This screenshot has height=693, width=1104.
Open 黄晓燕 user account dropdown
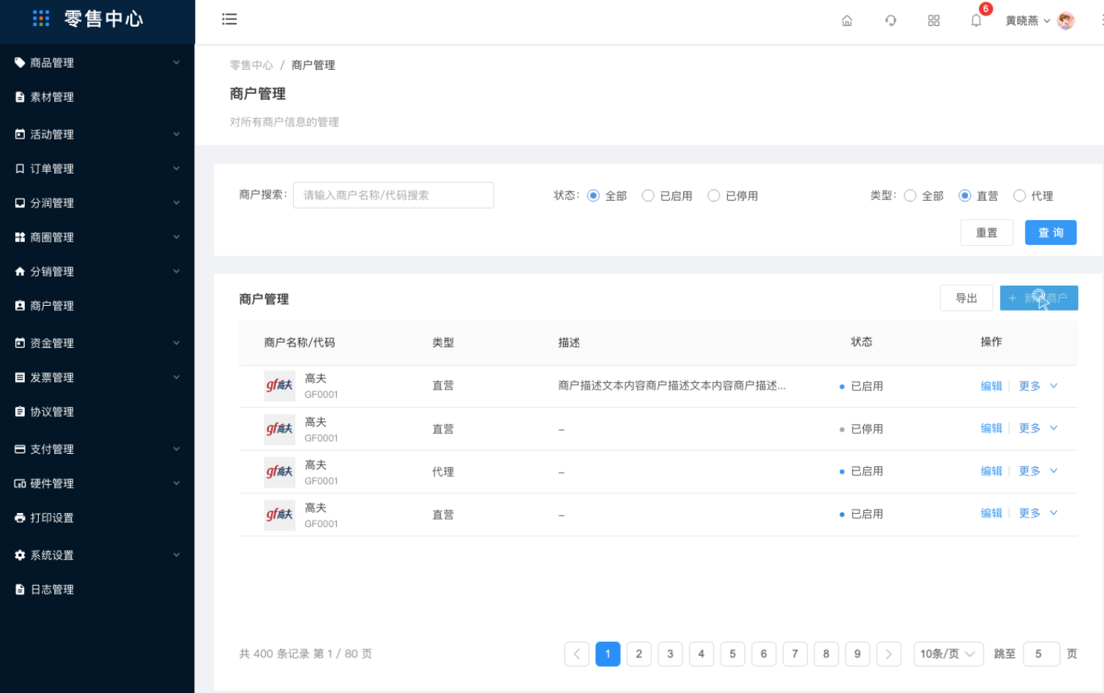point(1027,20)
